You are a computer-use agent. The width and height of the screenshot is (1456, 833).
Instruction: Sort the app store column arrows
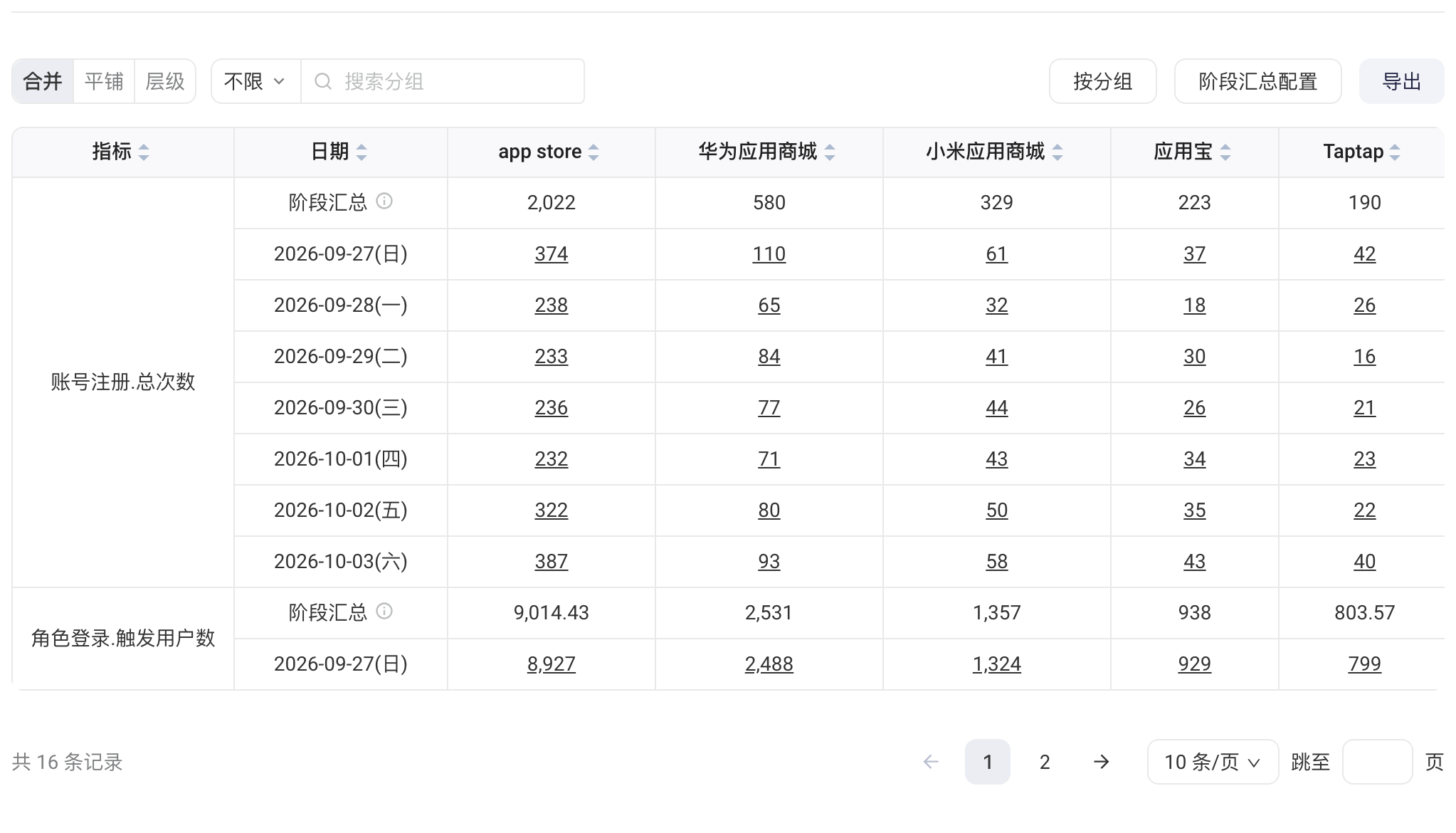click(594, 152)
